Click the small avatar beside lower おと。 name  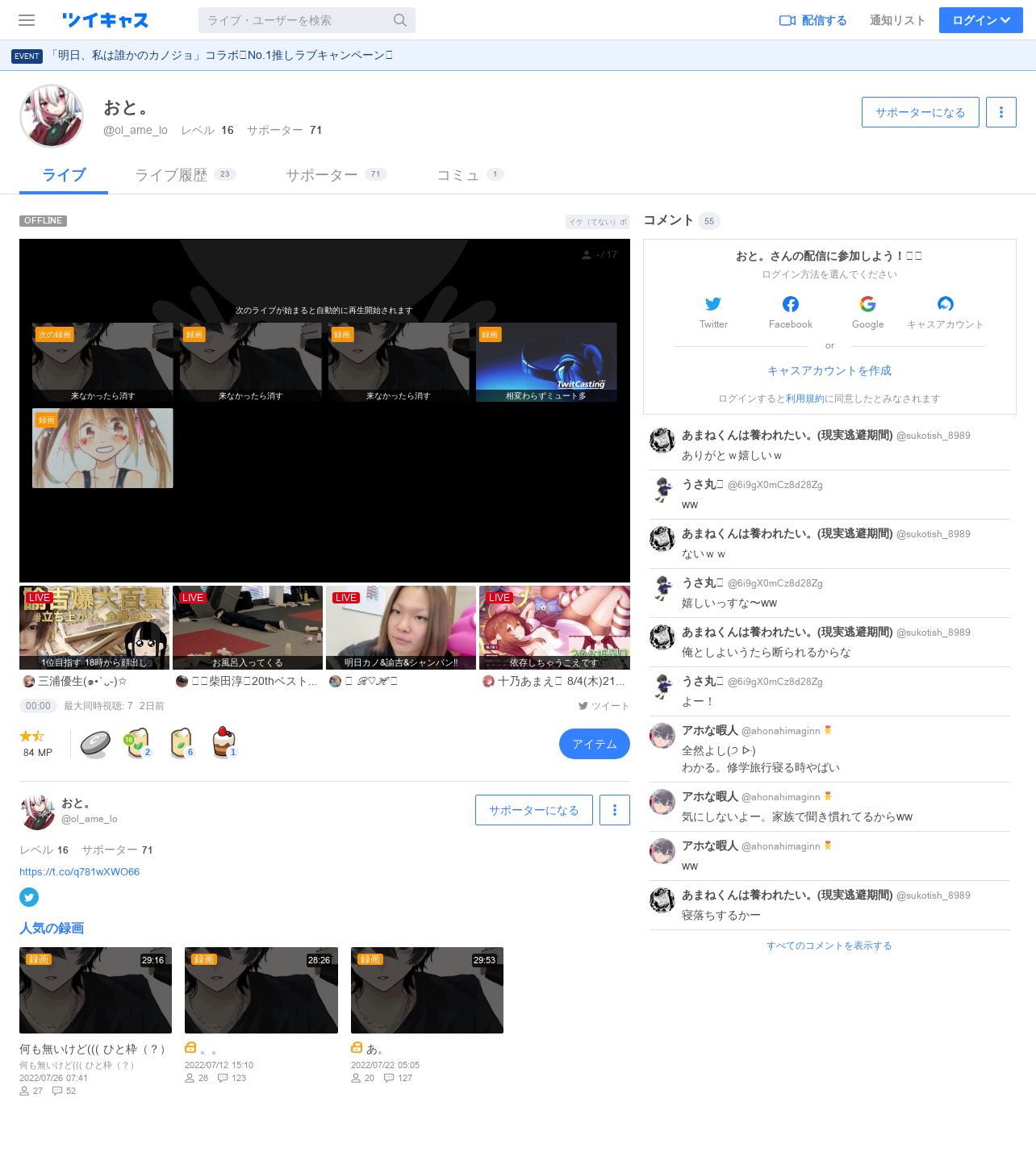coord(37,812)
